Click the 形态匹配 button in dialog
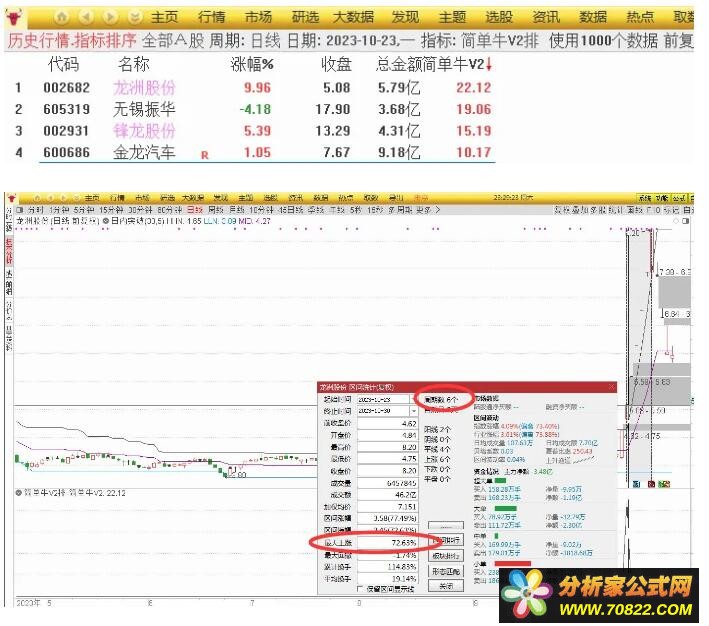Viewport: 709px width, 626px height. point(446,571)
